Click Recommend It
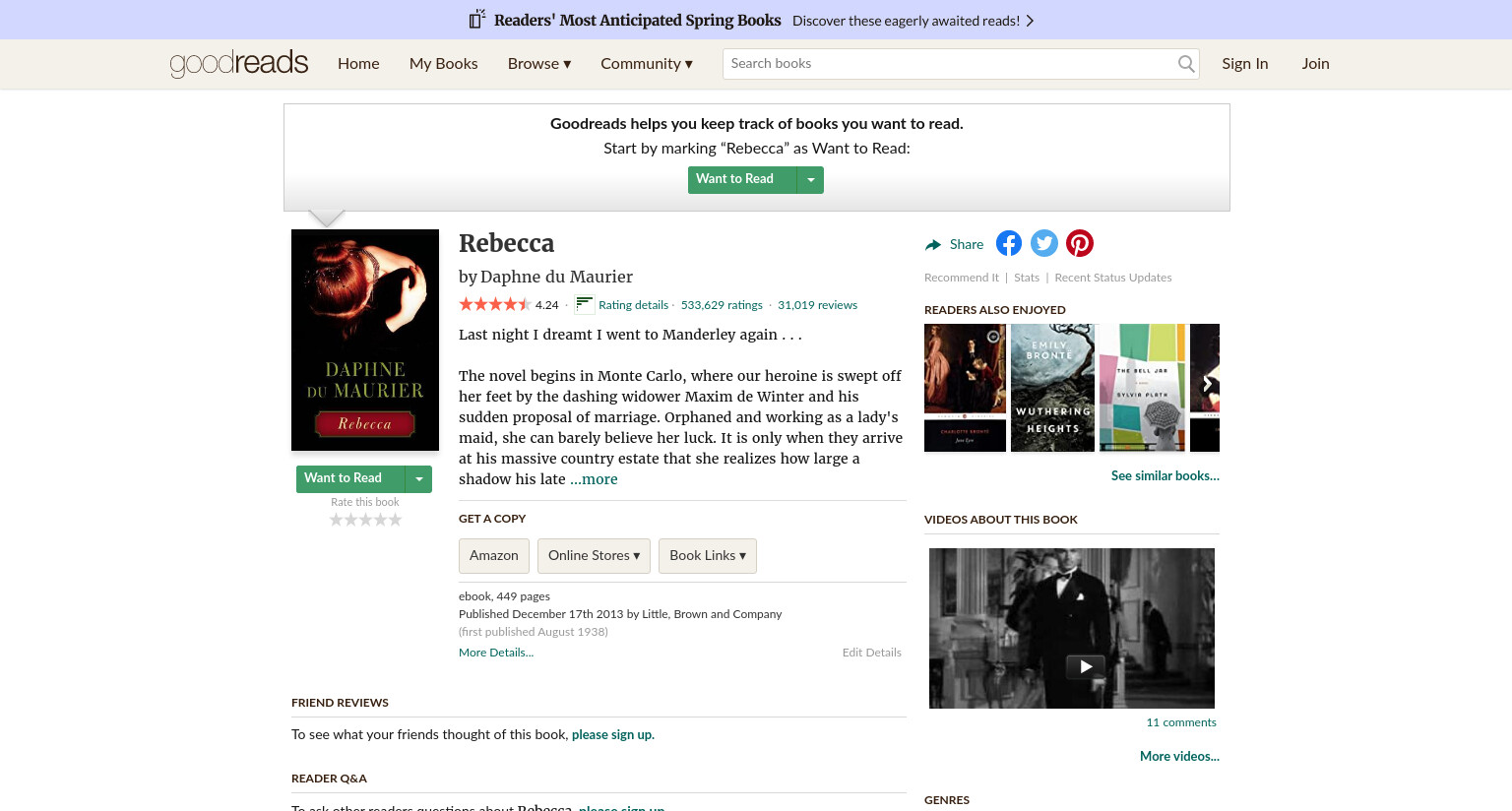Viewport: 1512px width, 811px height. pos(962,278)
